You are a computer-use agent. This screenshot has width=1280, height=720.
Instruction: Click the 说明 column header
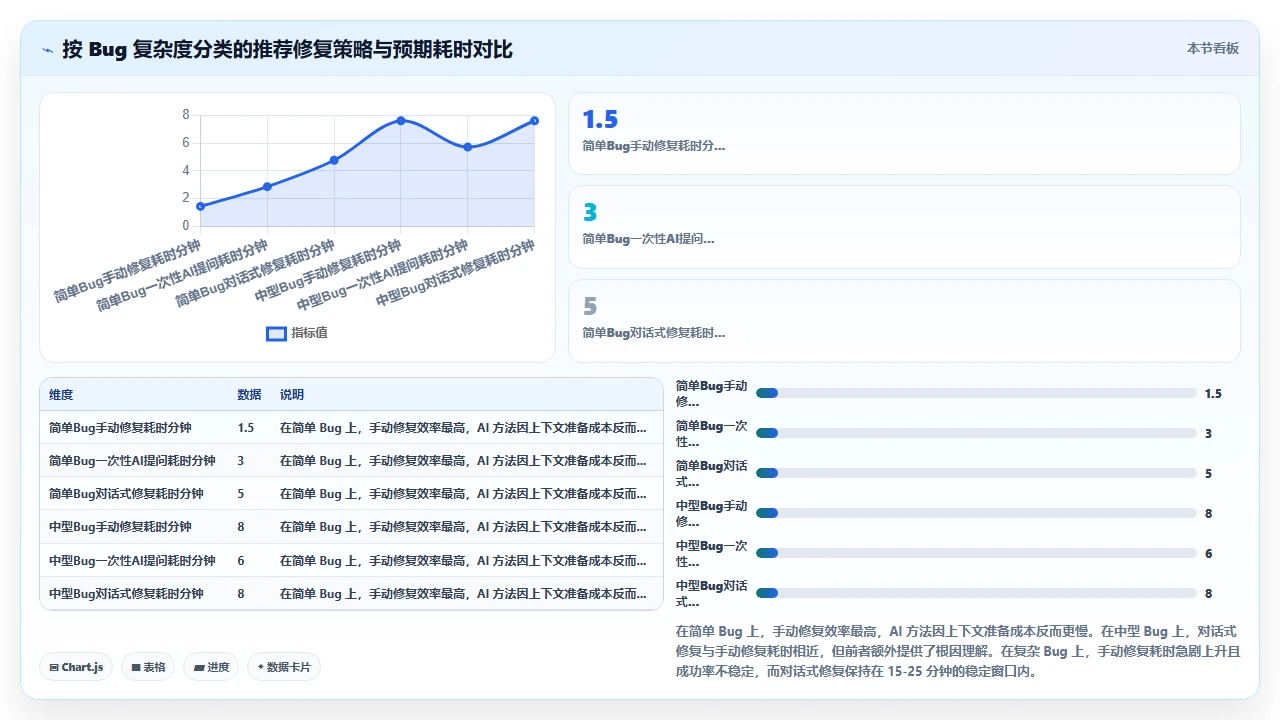[x=292, y=395]
